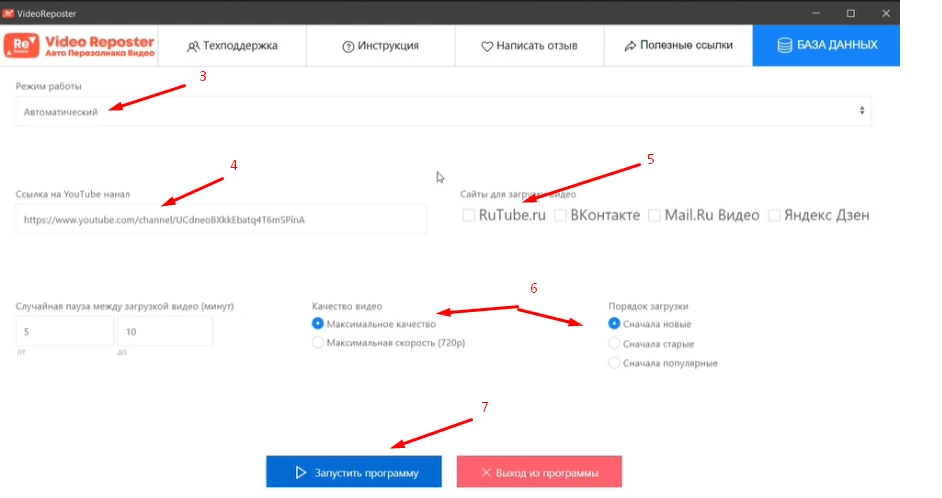Viewport: 942px width, 498px height.
Task: Click the Случайная пауза между загрузкой видео label
Action: (124, 306)
